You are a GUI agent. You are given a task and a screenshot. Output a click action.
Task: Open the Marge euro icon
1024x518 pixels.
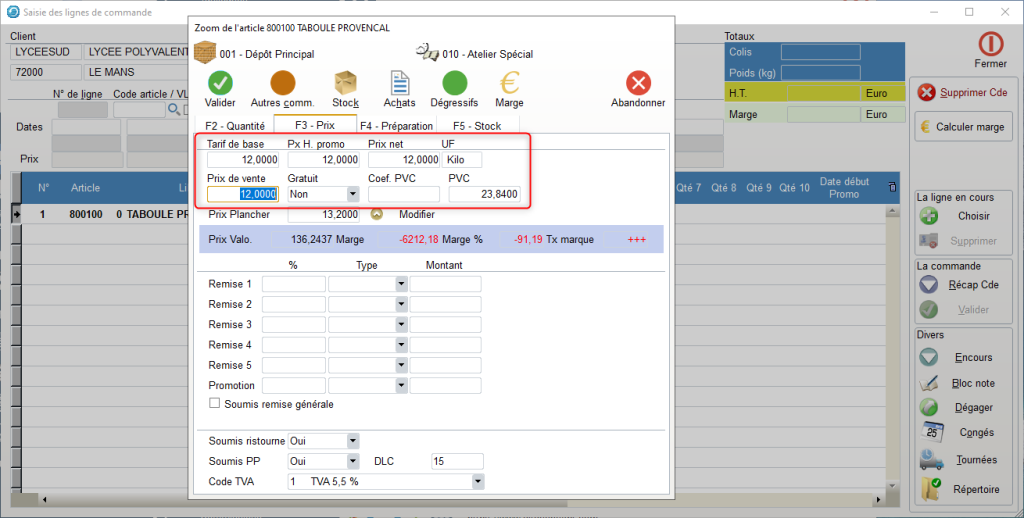(x=509, y=82)
